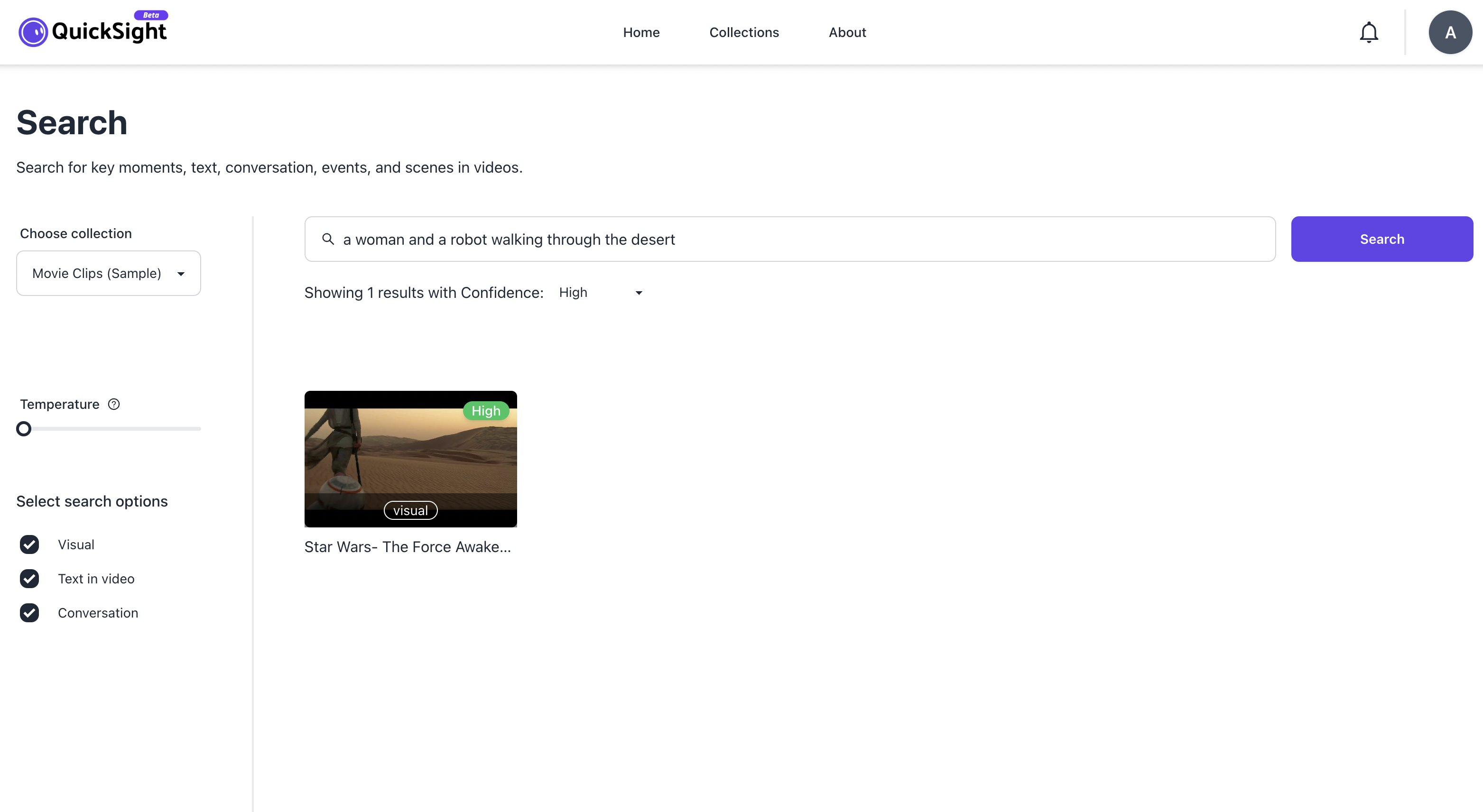Open the notifications bell
1483x812 pixels.
point(1369,32)
